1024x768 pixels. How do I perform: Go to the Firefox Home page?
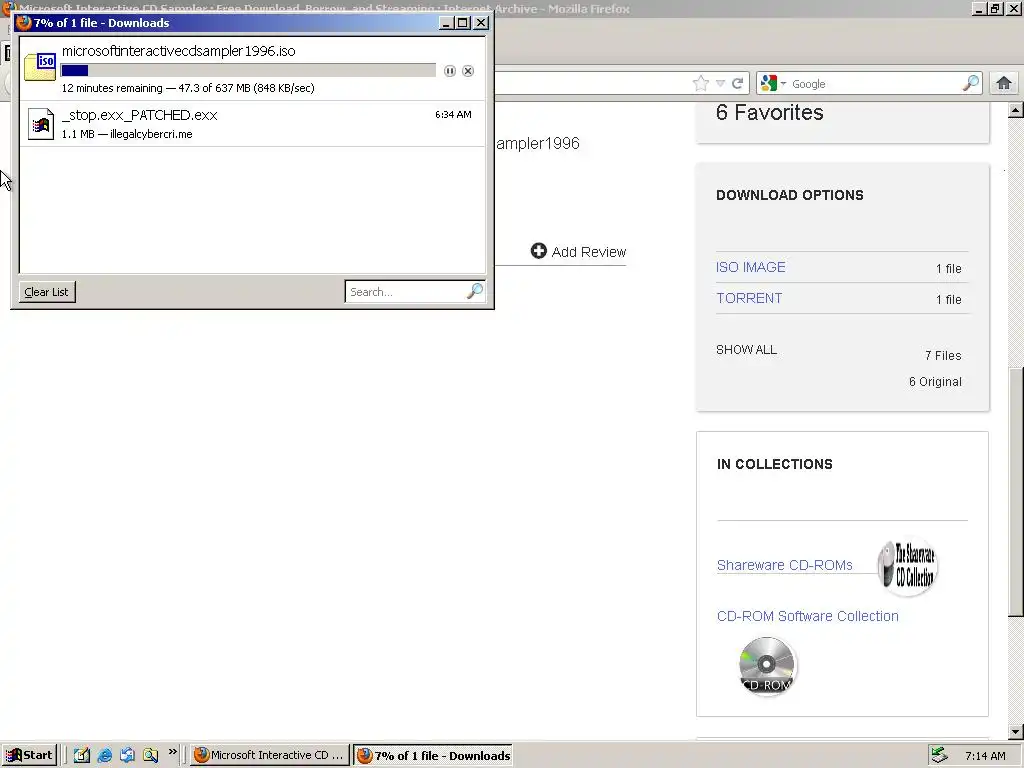click(x=1004, y=83)
